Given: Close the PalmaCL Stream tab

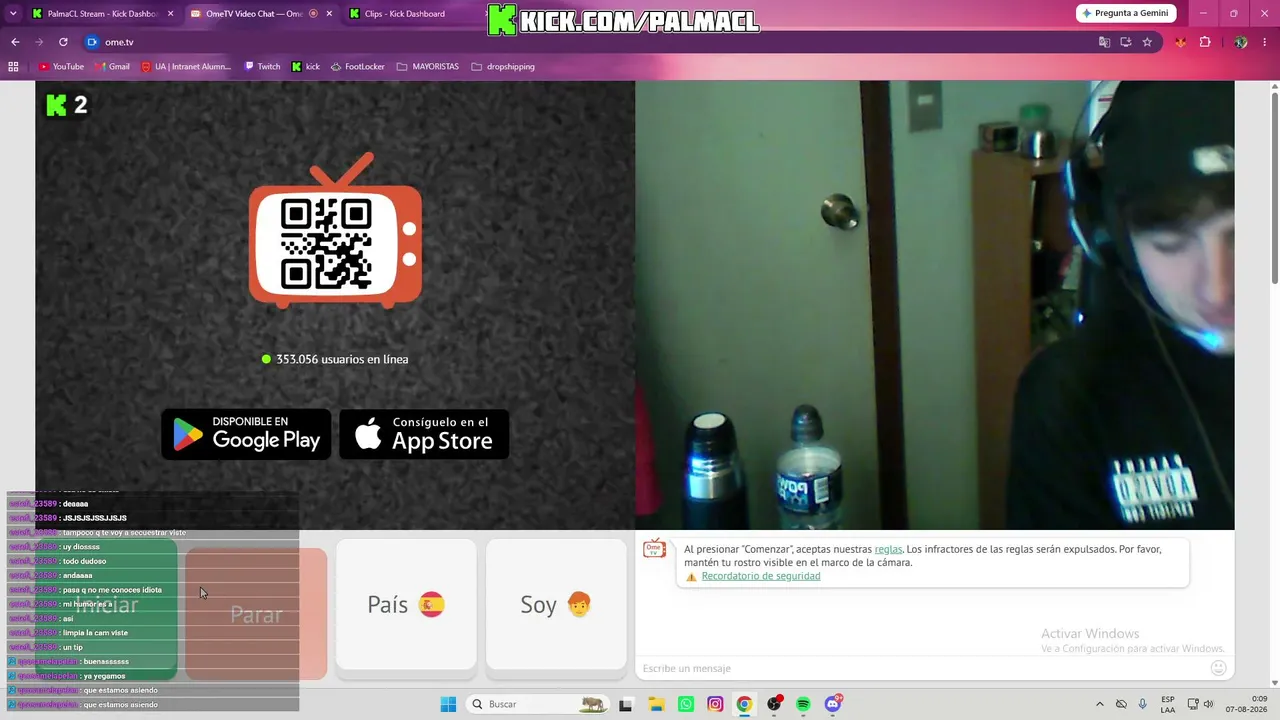Looking at the screenshot, I should (170, 14).
